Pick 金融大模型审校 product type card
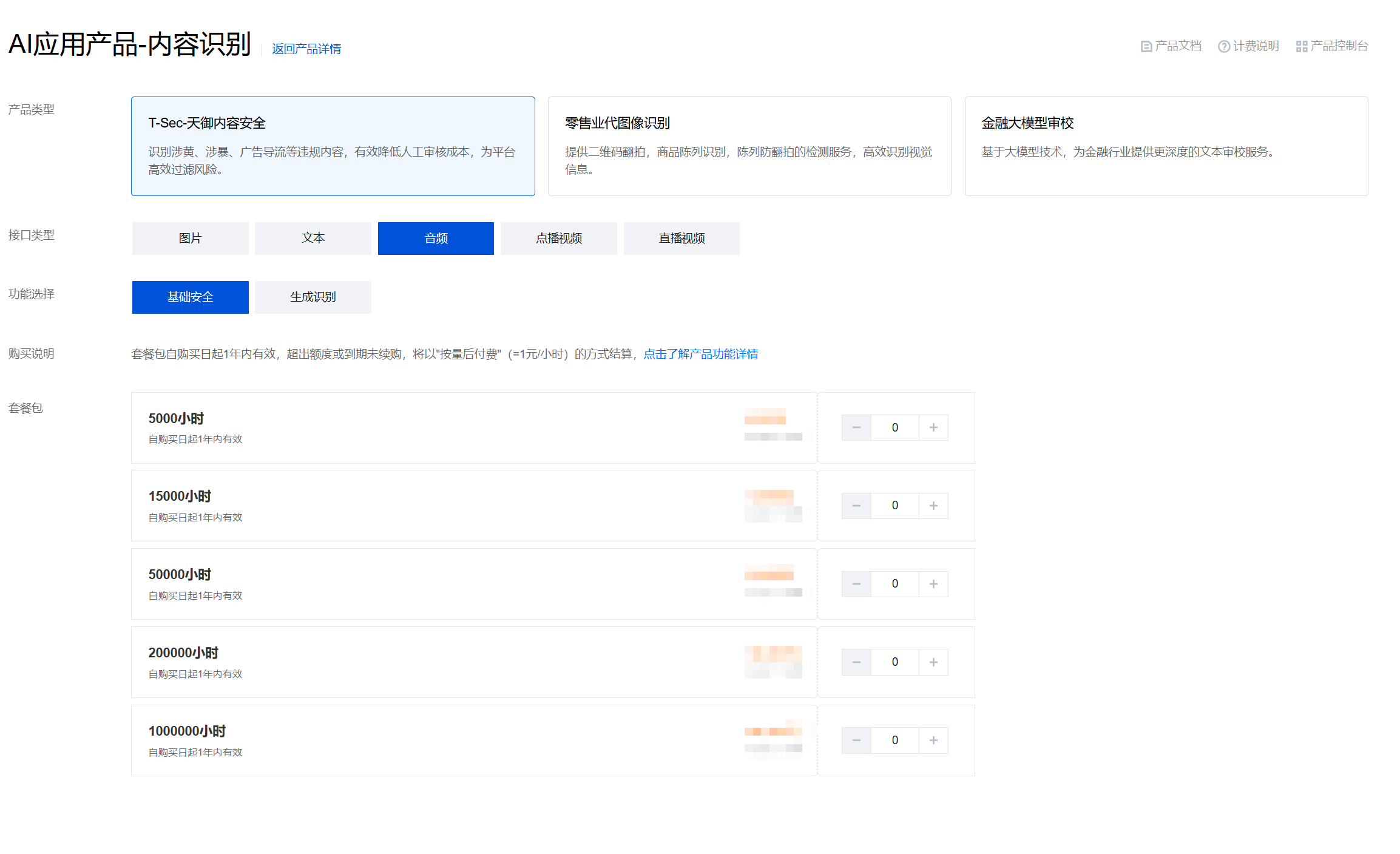Image resolution: width=1400 pixels, height=854 pixels. 1166,146
